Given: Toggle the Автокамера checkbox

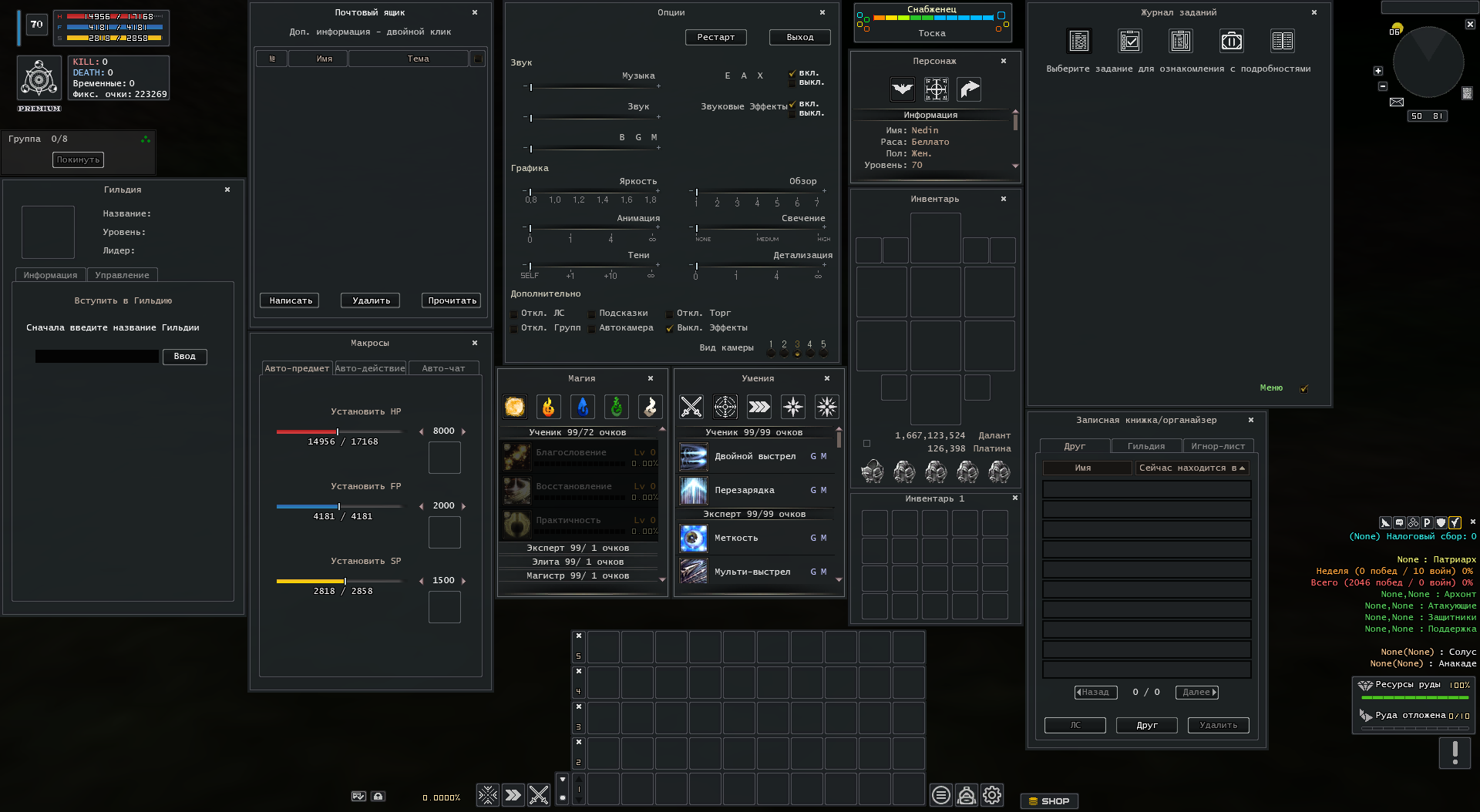Looking at the screenshot, I should (592, 329).
